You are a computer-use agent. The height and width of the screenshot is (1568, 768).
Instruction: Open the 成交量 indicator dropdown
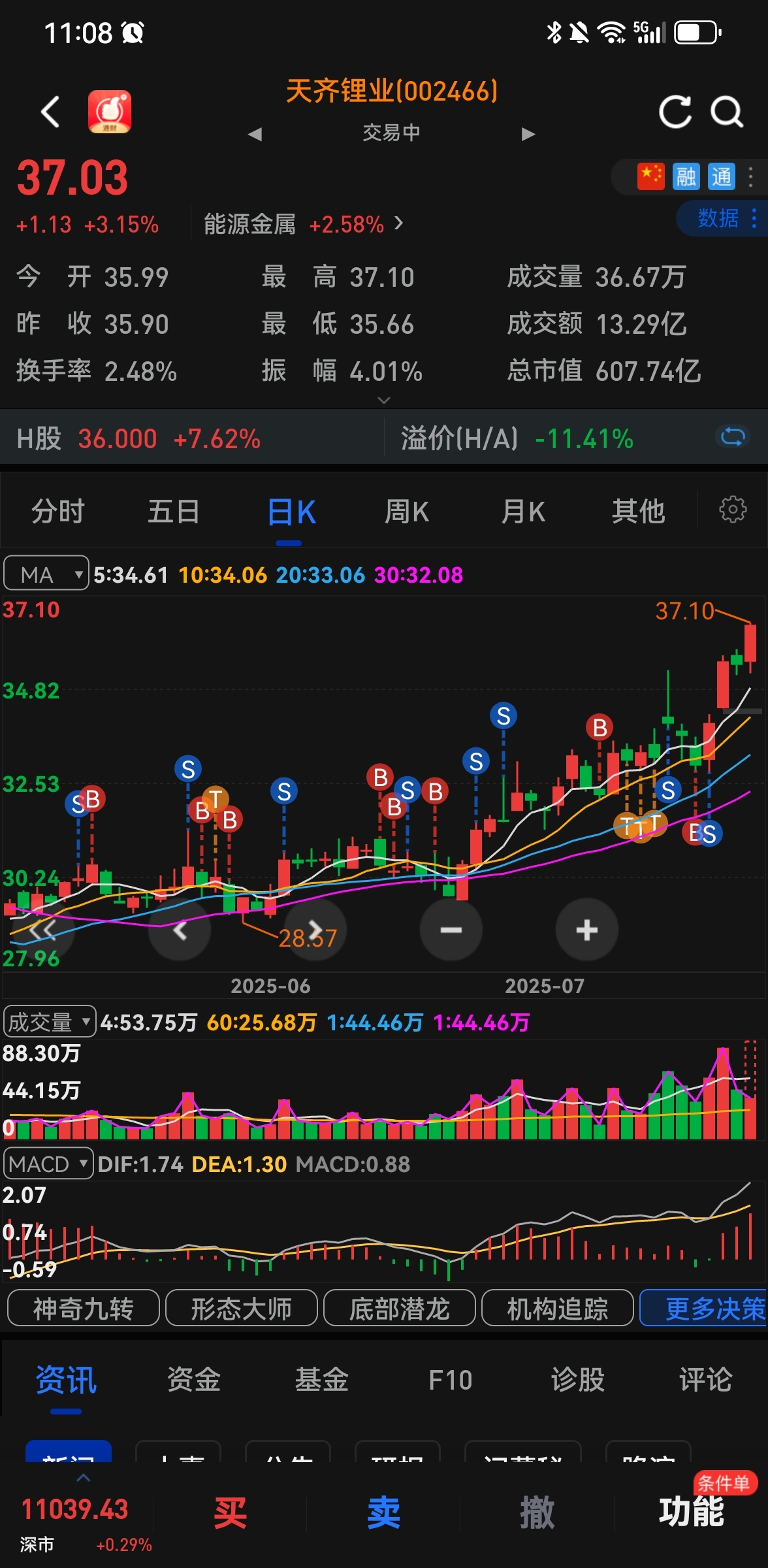click(50, 1021)
